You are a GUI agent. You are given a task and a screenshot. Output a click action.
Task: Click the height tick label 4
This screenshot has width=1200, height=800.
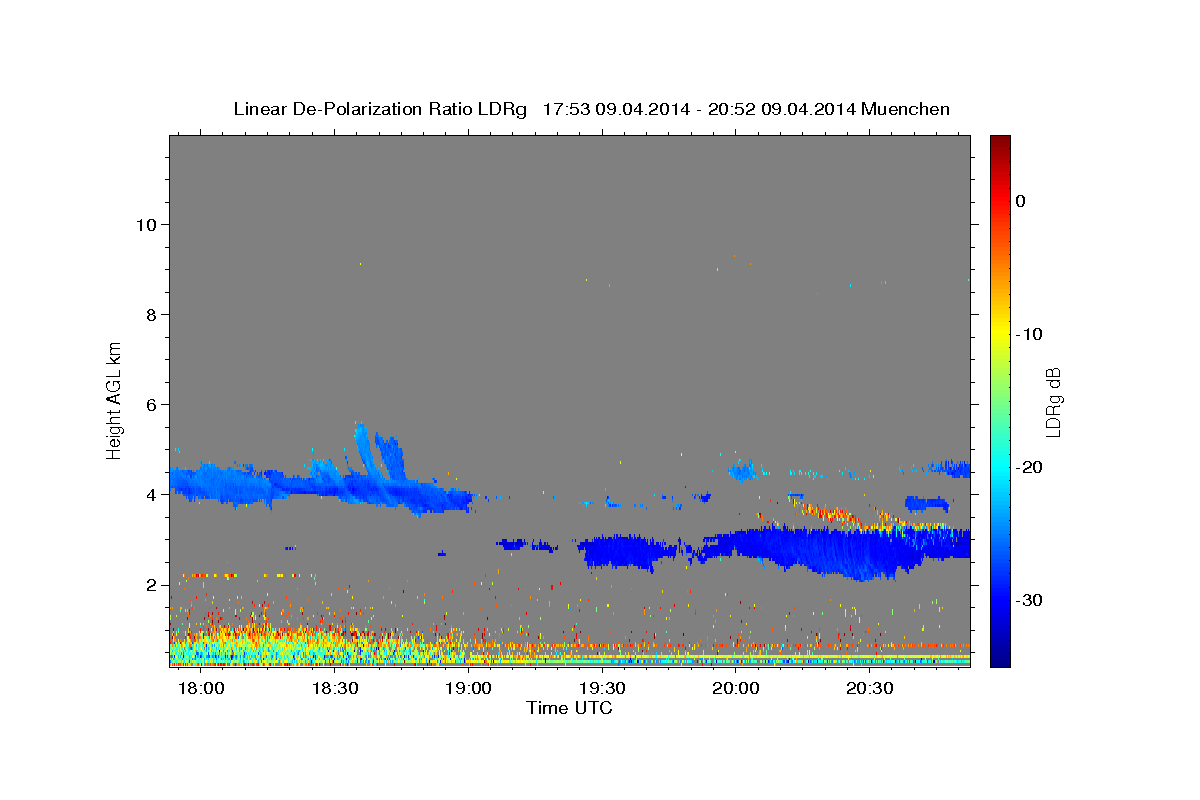point(150,494)
